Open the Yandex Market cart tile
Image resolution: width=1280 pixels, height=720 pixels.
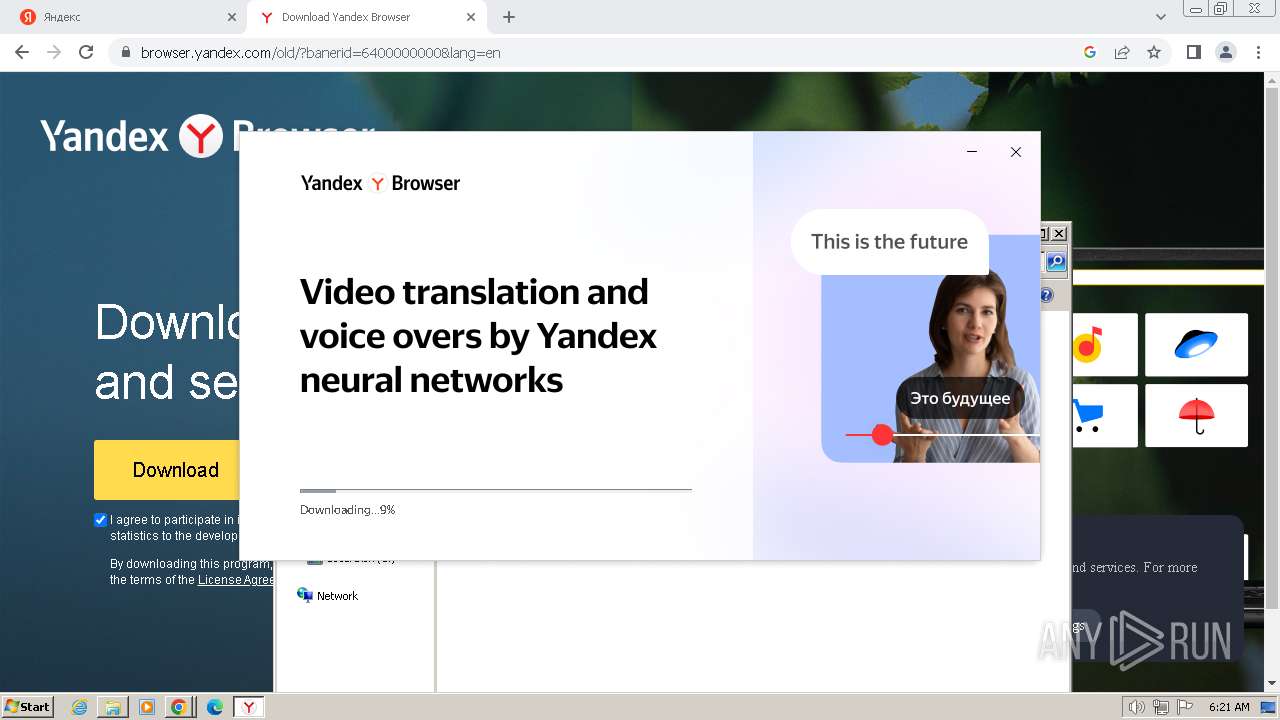click(x=1088, y=416)
